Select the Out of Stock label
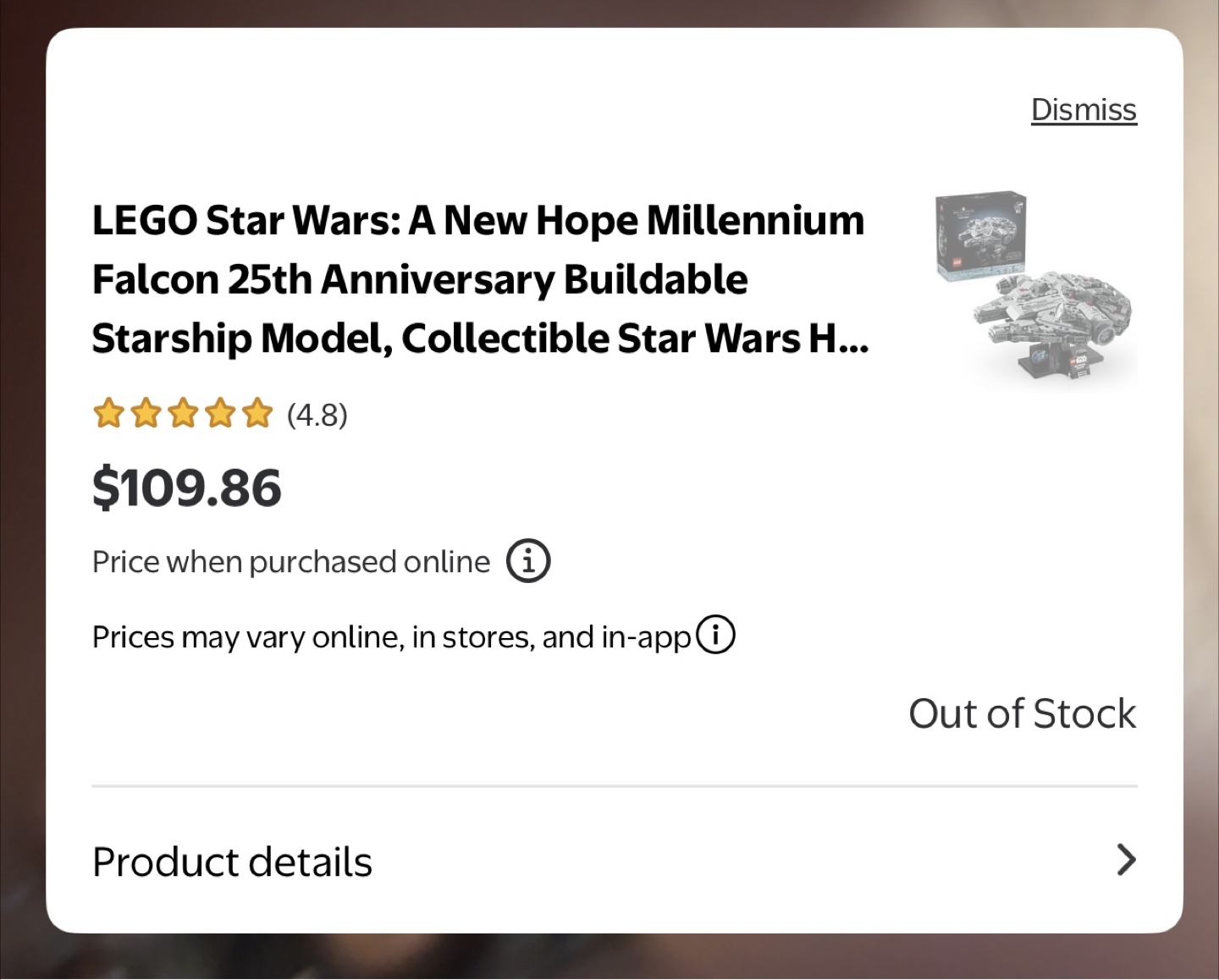 [x=1023, y=713]
